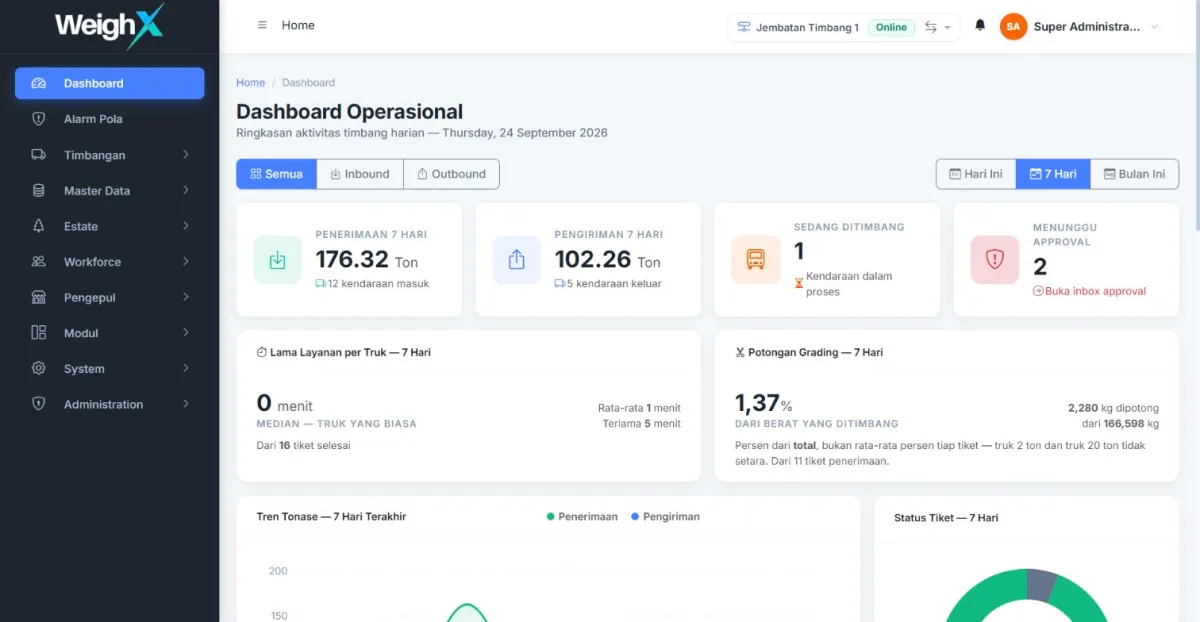Screen dimensions: 1200x622
Task: Click the gray segment of Status Tiket donut
Action: (x=1040, y=584)
